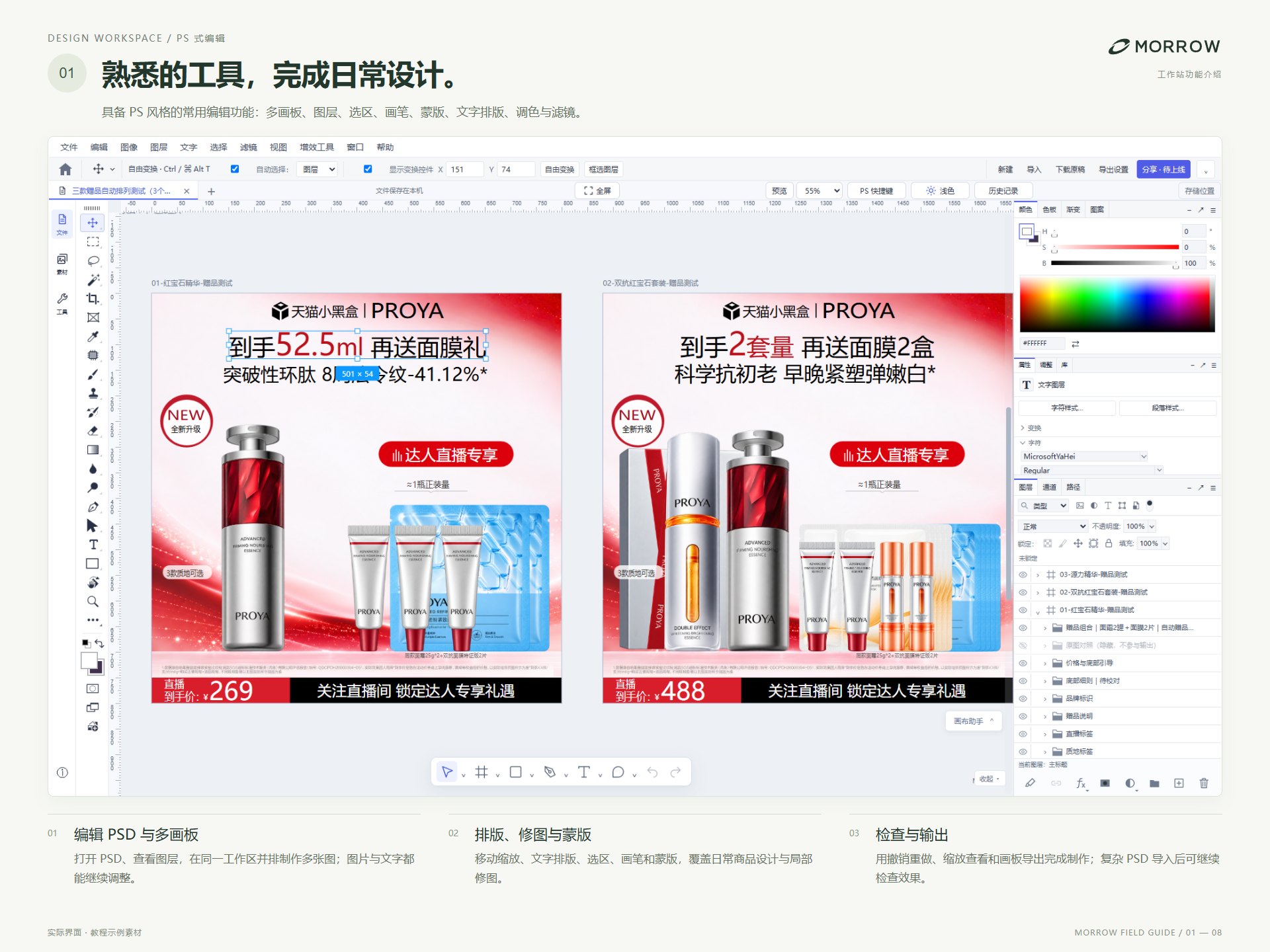Screen dimensions: 1270x952
Task: Open the 正常 blend mode dropdown
Action: [1053, 526]
